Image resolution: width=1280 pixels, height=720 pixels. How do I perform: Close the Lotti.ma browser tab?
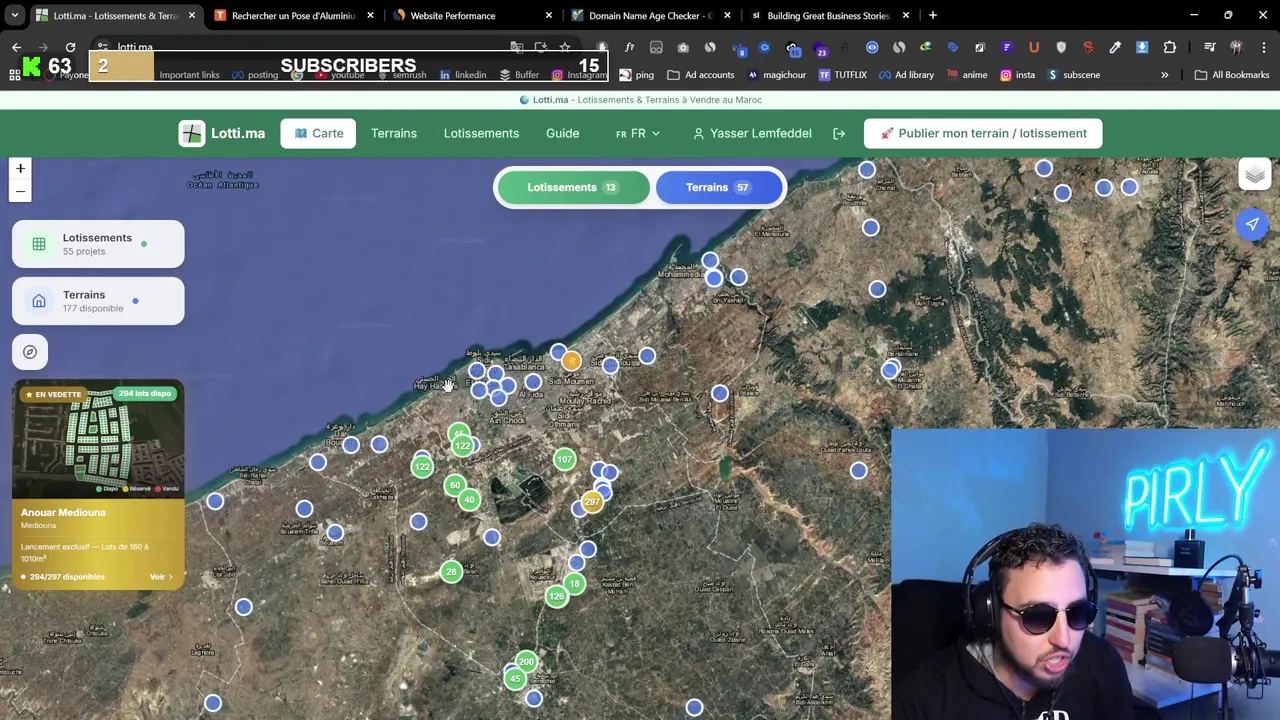191,15
